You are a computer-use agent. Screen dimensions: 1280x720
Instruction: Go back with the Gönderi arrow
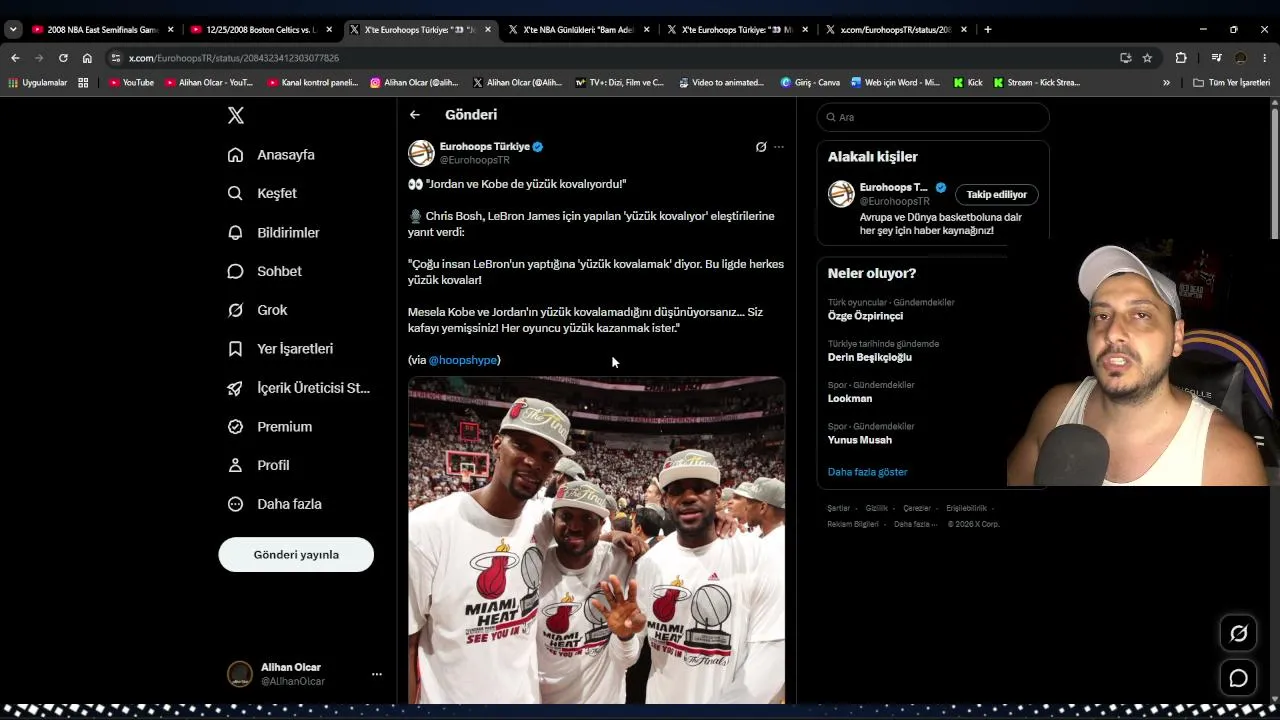pyautogui.click(x=414, y=115)
